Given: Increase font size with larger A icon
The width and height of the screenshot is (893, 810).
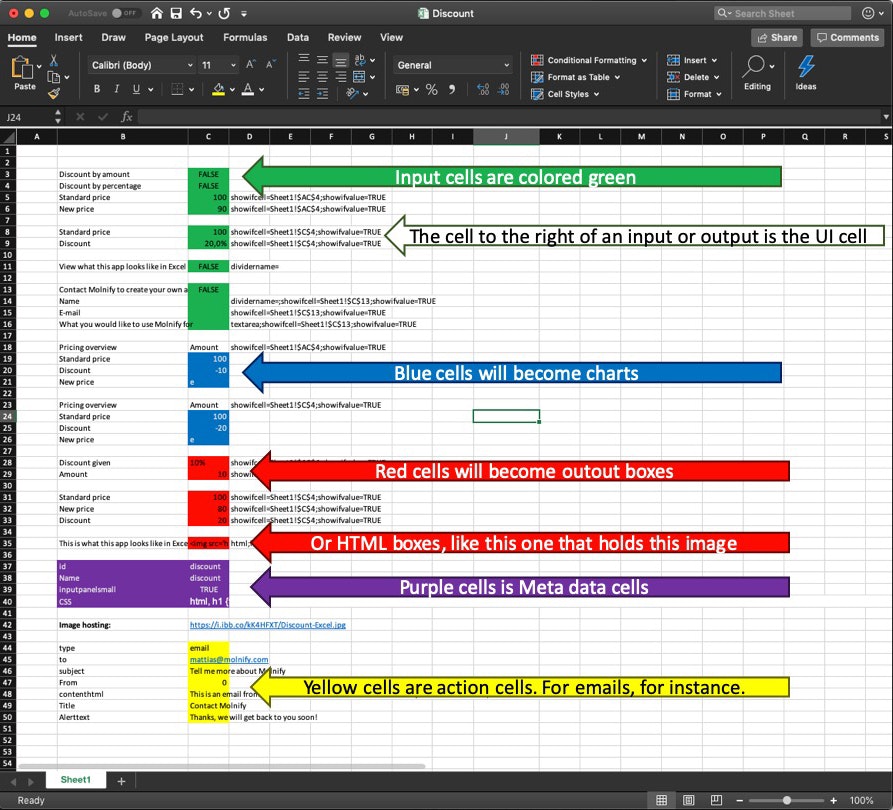Looking at the screenshot, I should 251,64.
